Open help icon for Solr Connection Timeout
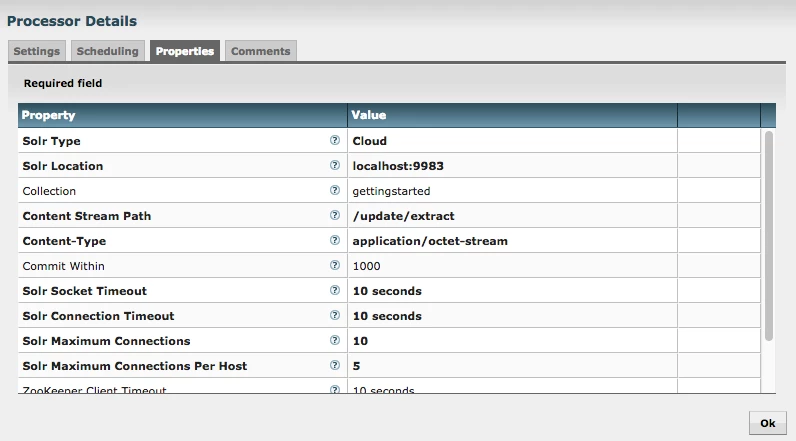 pyautogui.click(x=335, y=315)
